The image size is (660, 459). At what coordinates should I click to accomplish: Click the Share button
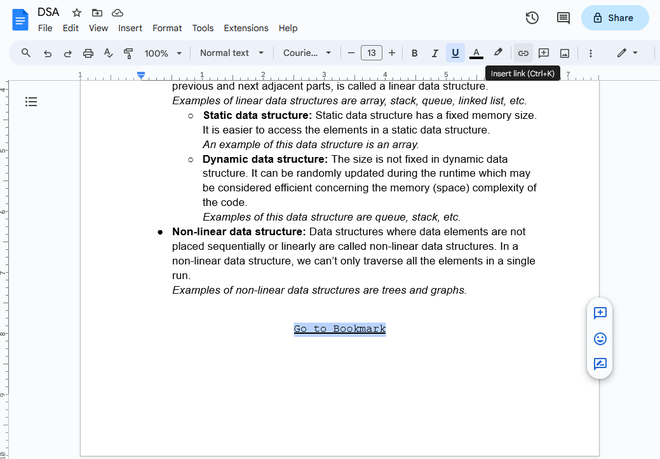[x=615, y=18]
